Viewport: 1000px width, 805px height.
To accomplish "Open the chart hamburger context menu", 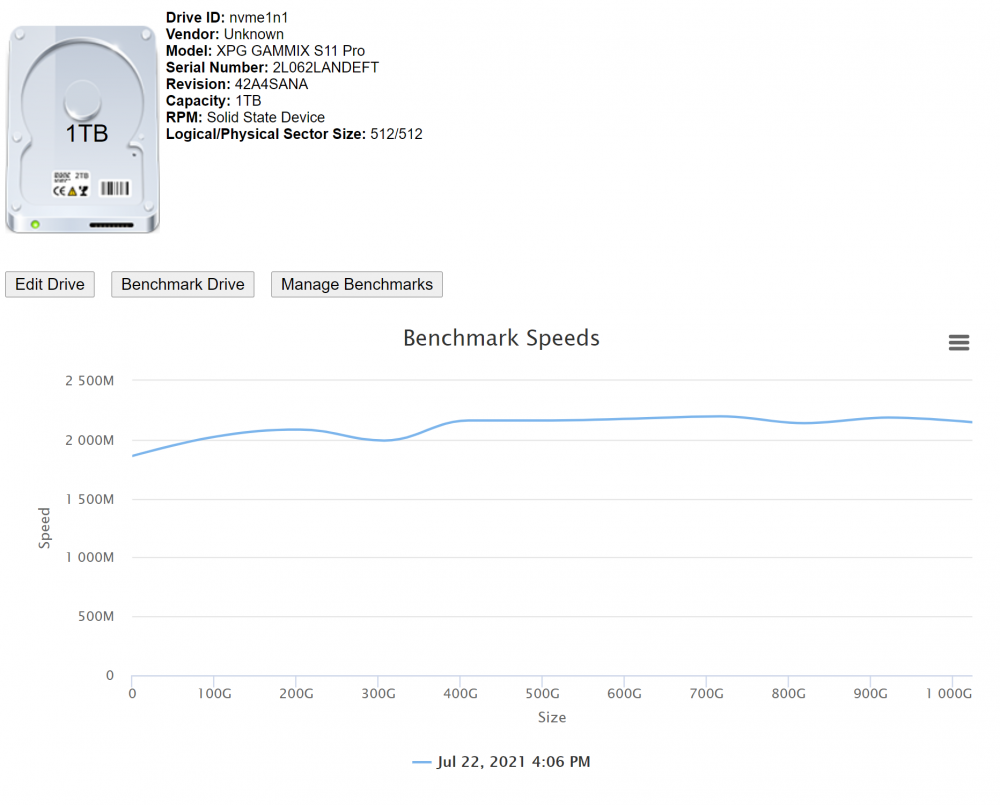I will click(959, 343).
